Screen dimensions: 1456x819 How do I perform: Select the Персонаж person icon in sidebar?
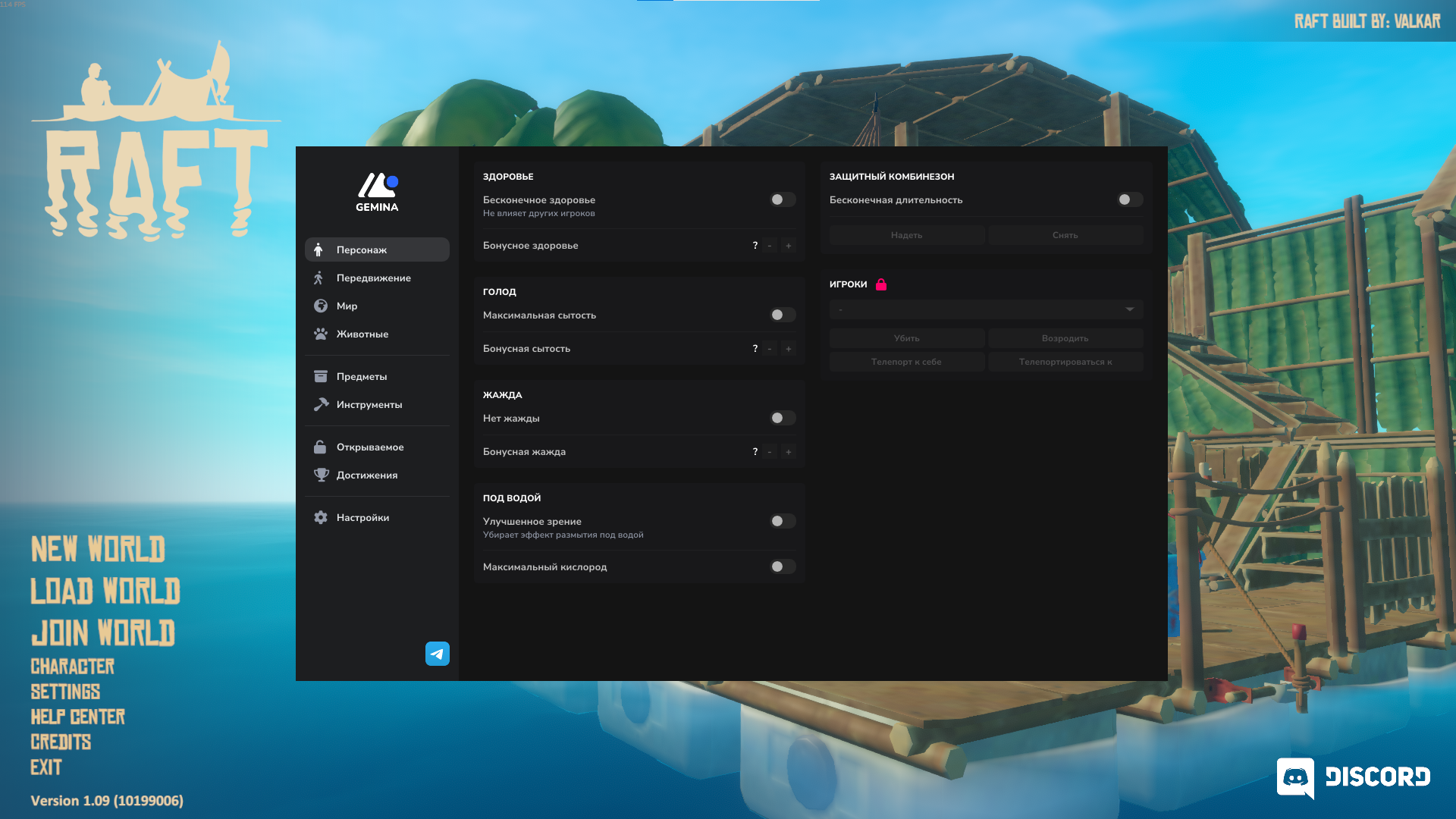coord(321,249)
